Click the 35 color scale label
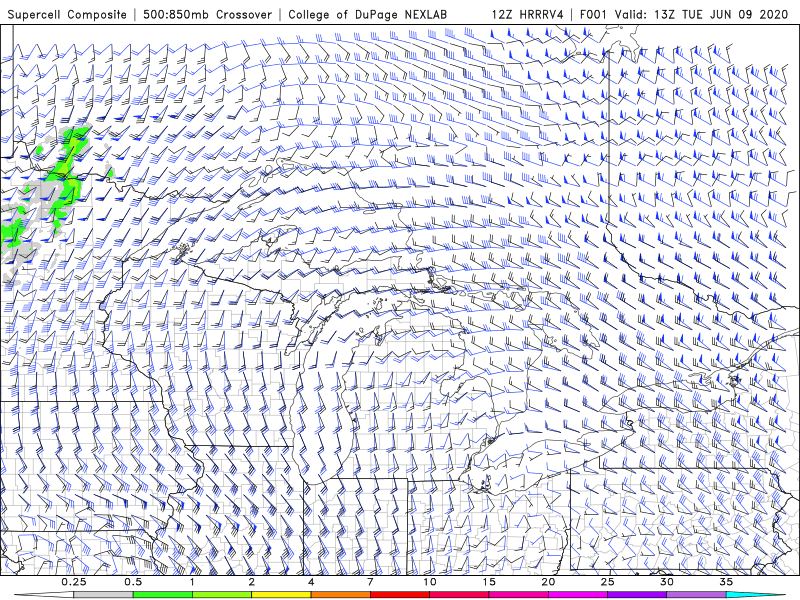 click(726, 582)
